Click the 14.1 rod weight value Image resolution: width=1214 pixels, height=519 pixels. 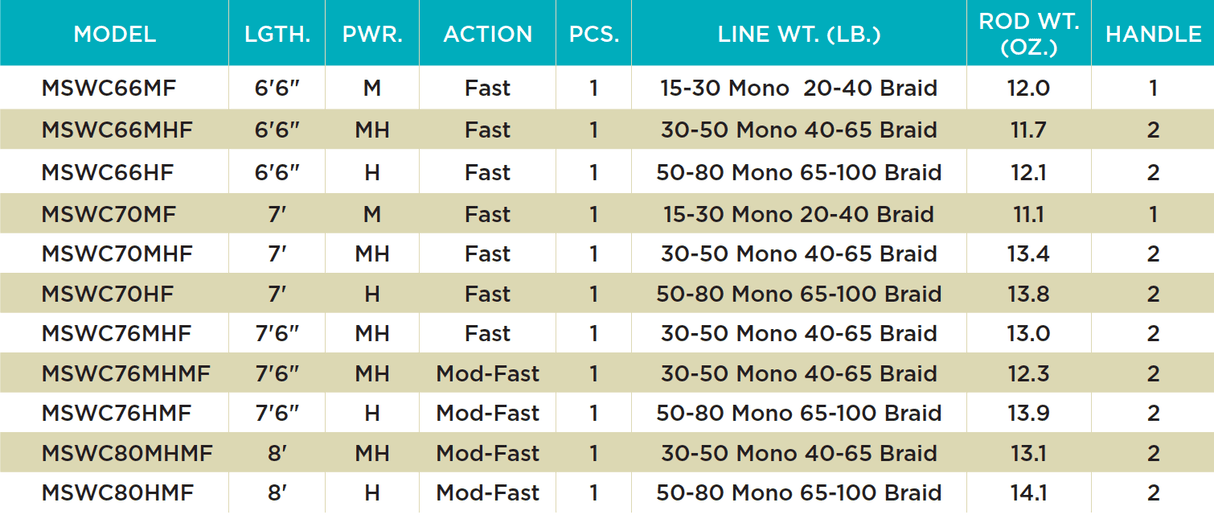click(1029, 492)
